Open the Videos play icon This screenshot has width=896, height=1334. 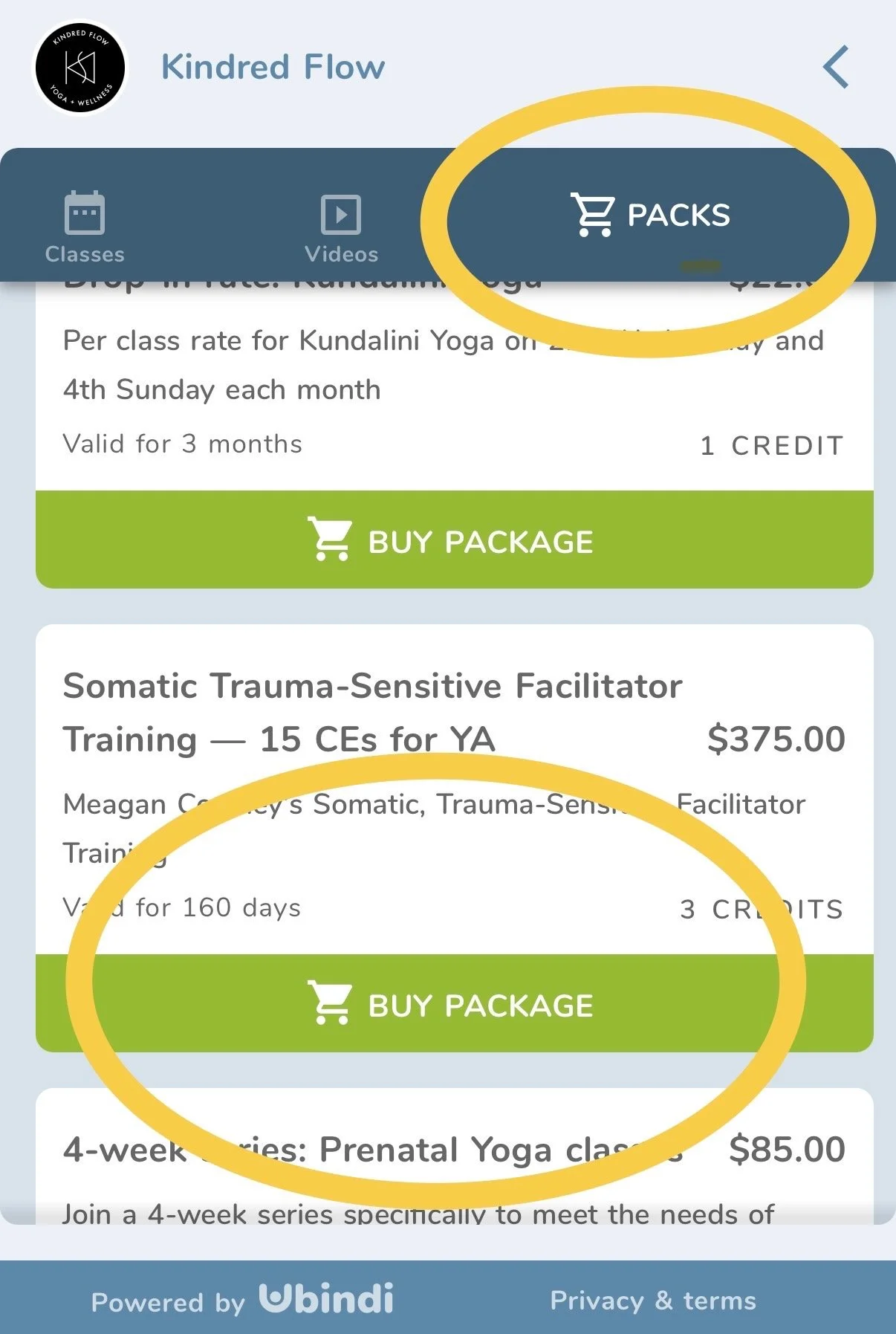coord(341,215)
